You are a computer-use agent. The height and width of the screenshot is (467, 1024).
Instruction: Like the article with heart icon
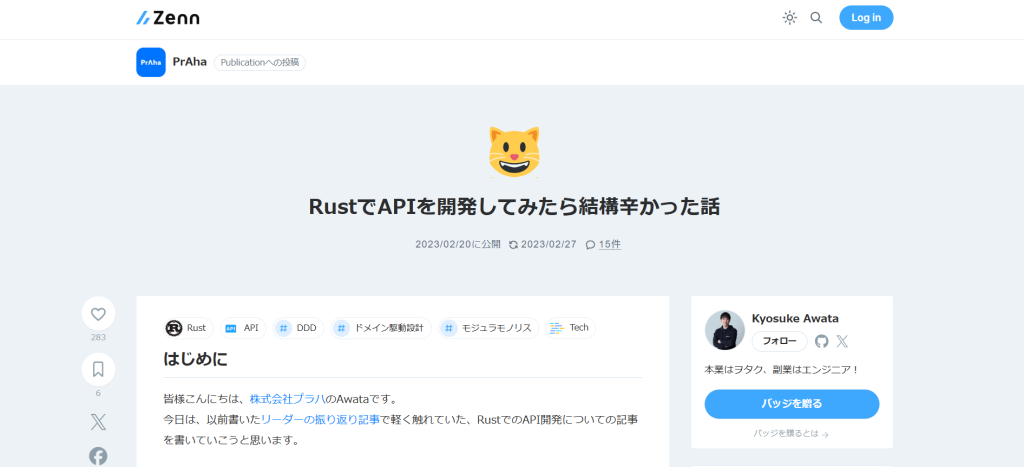pos(98,314)
